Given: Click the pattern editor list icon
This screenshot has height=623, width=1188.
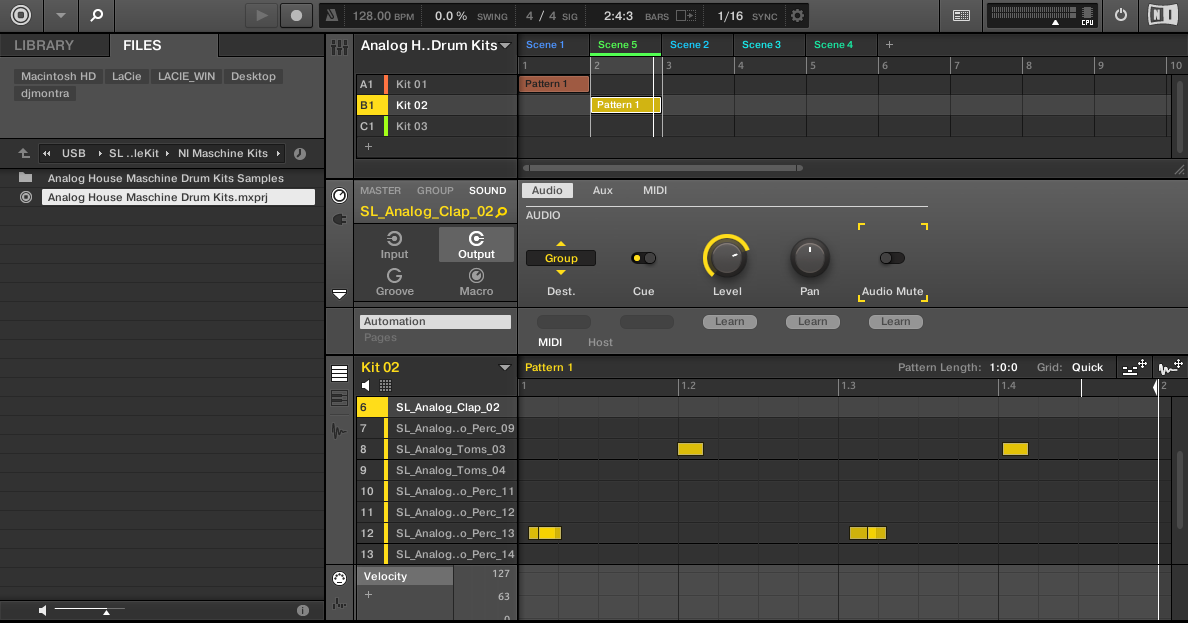Looking at the screenshot, I should click(x=339, y=373).
